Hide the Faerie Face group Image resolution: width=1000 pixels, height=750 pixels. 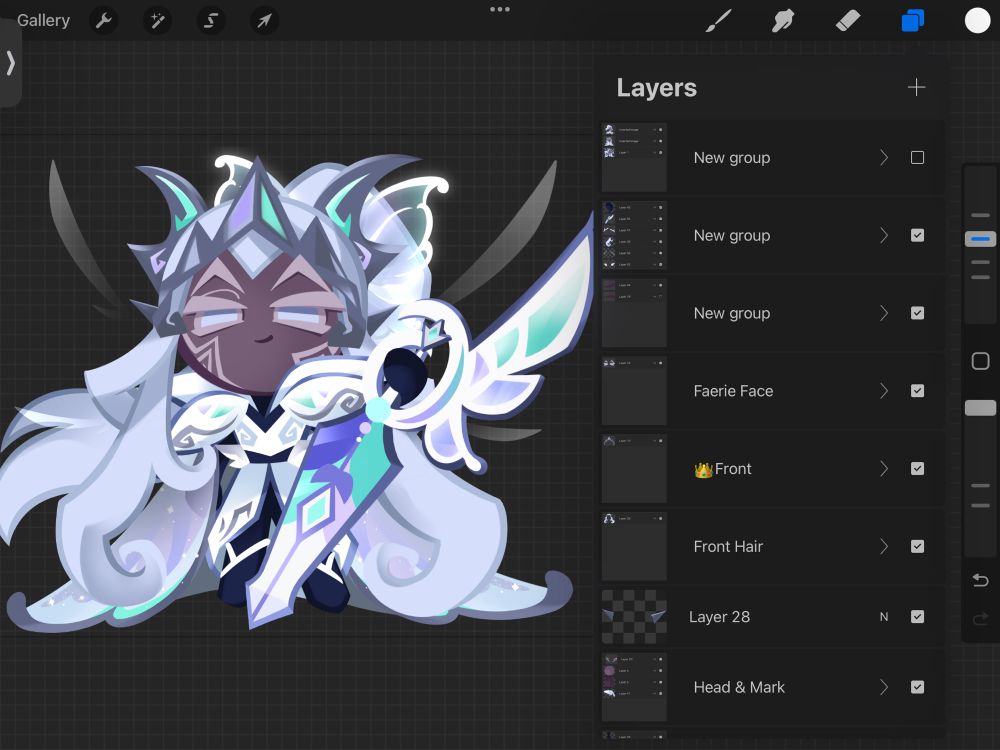pos(917,391)
